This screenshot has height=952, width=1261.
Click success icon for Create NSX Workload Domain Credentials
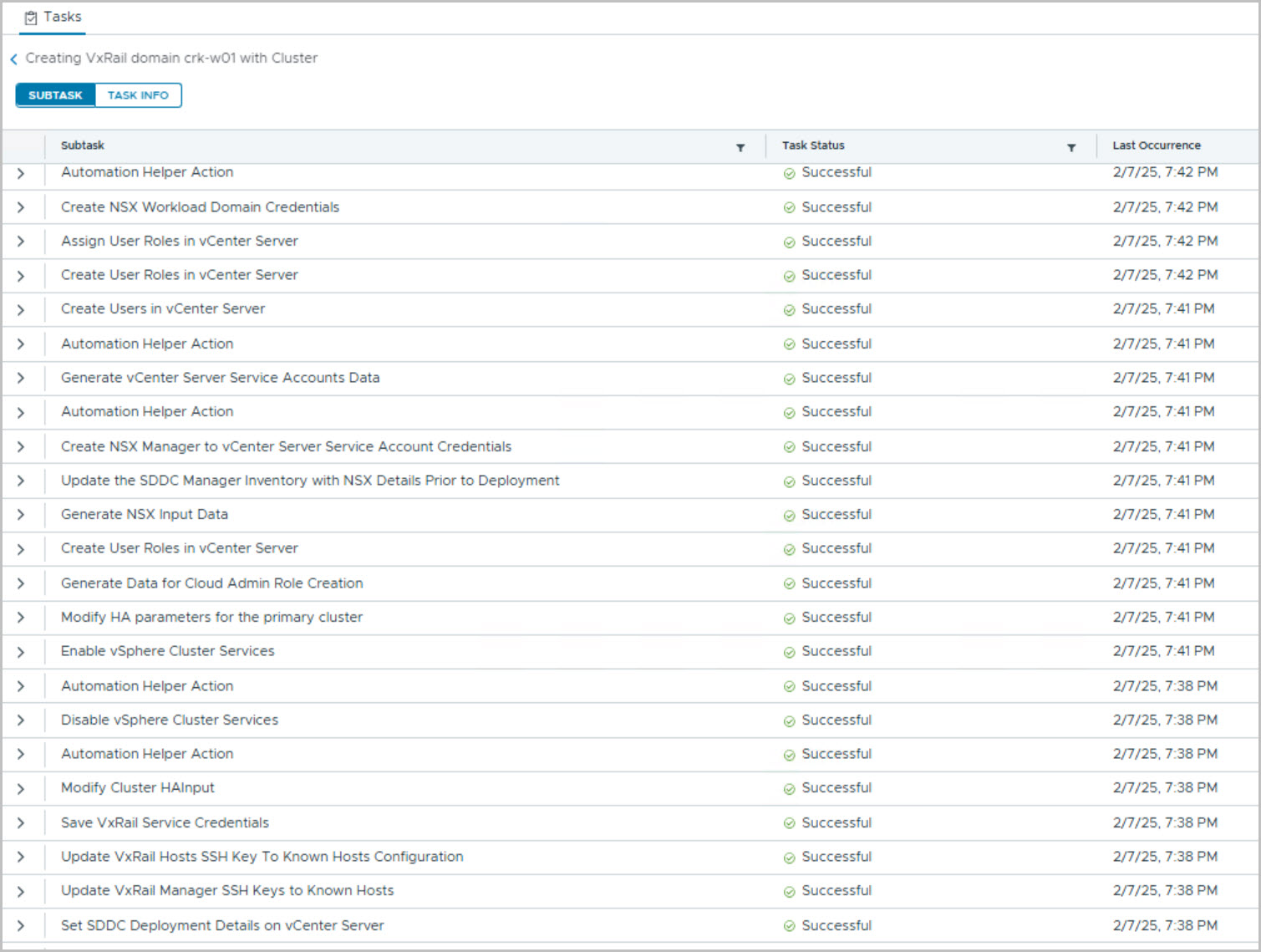tap(789, 208)
